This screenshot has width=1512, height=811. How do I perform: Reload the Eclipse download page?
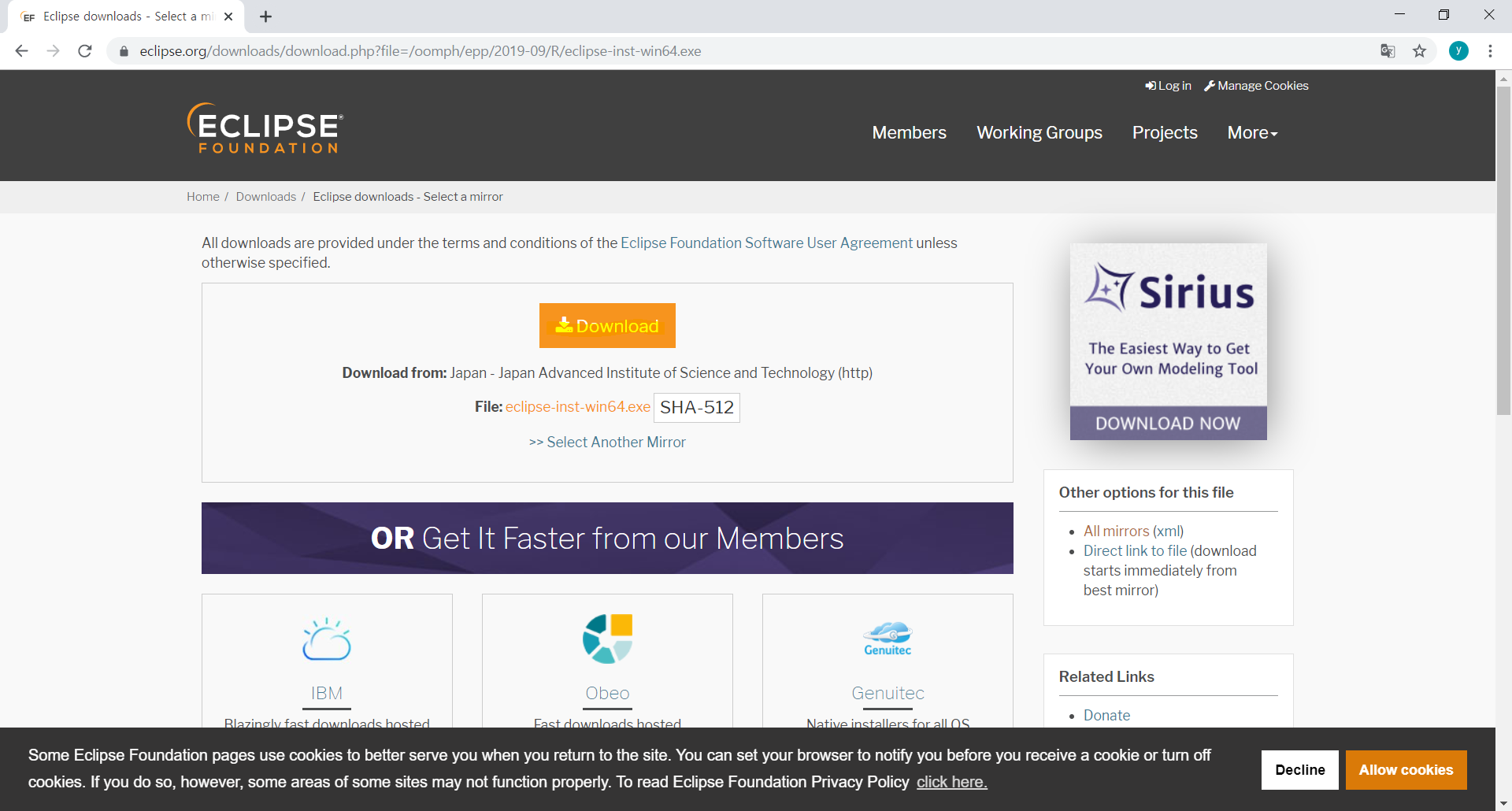pos(85,51)
